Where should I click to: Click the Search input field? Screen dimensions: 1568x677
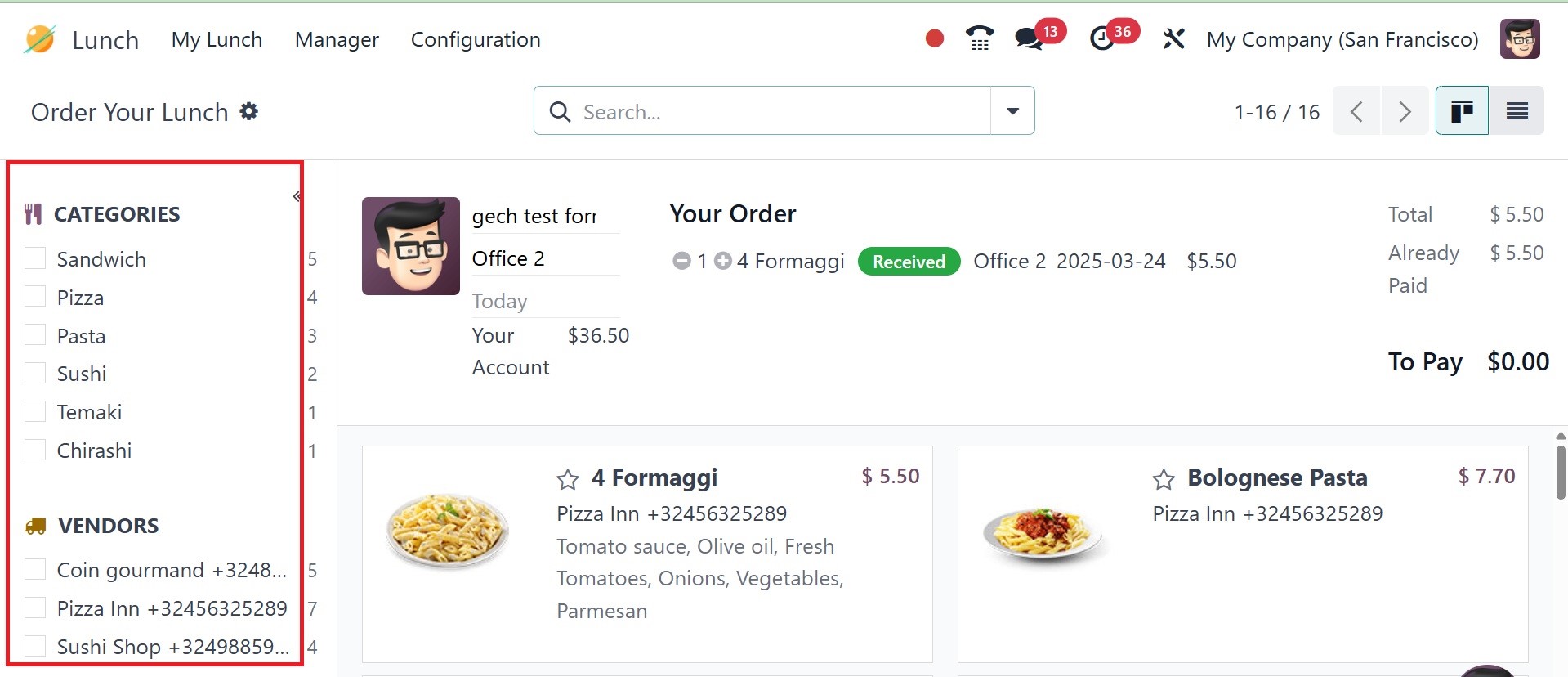coord(776,111)
